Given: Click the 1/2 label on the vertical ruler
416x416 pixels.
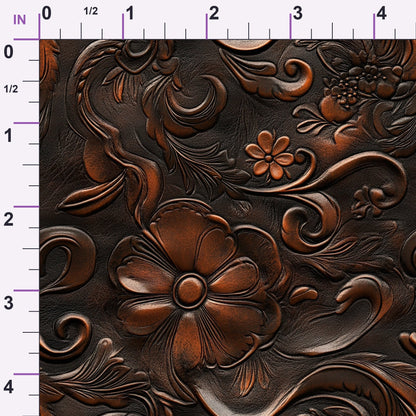Looking at the screenshot, I should (11, 89).
